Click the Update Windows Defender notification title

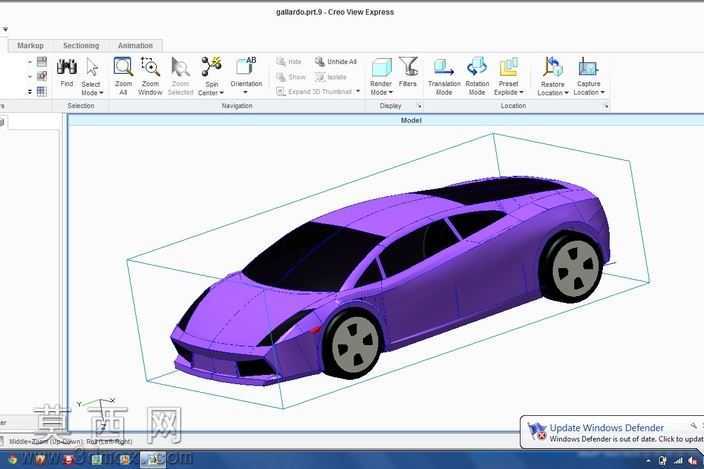click(607, 428)
